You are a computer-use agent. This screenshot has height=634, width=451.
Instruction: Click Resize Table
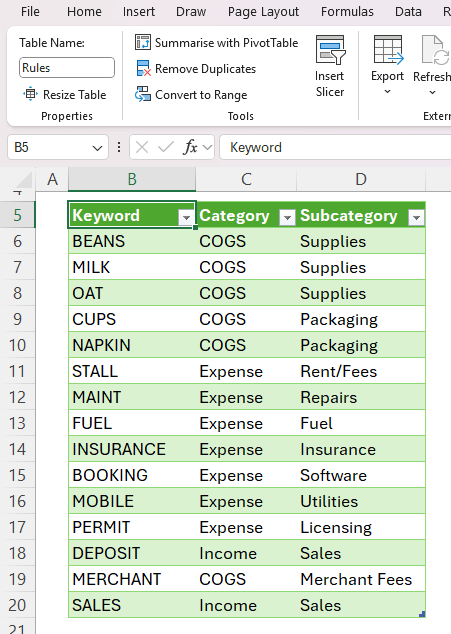click(65, 95)
